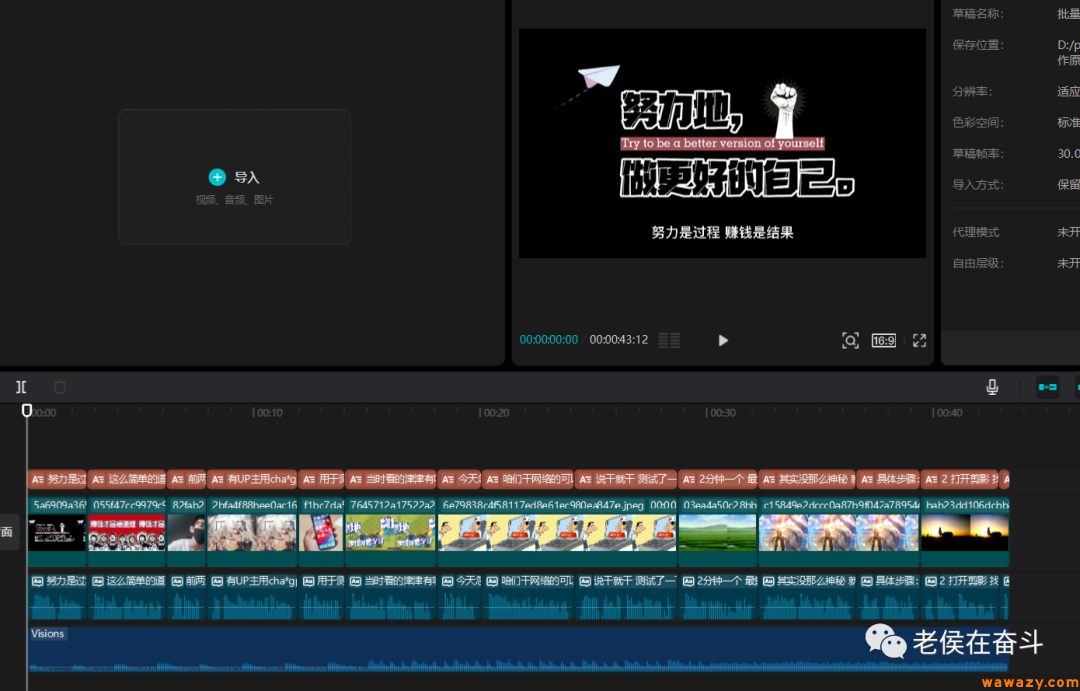Viewport: 1080px width, 691px height.
Task: Open the 分辨率 resolution dropdown
Action: 1070,90
